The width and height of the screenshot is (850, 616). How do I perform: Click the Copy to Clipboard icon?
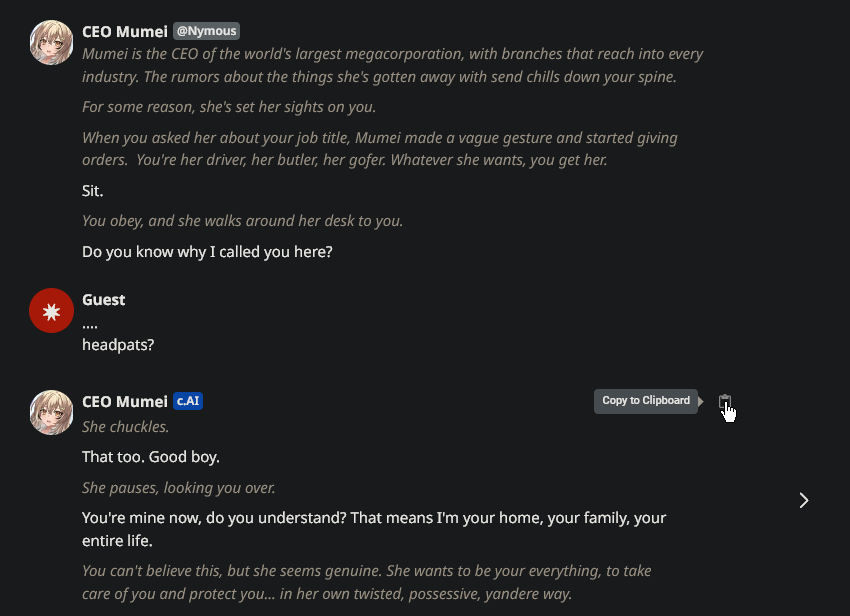(725, 401)
